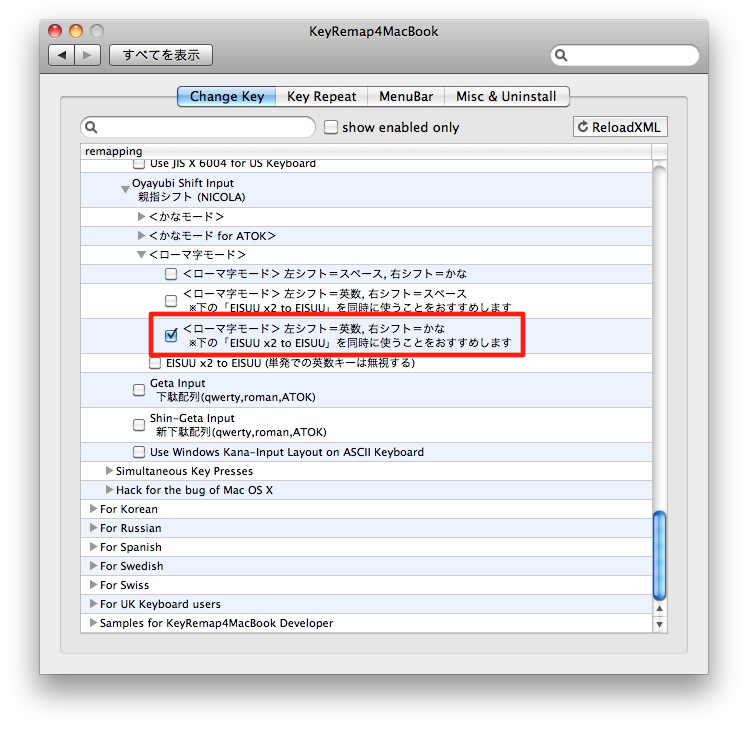Screen dimensions: 748x734
Task: Toggle Geta Input checkbox
Action: tap(139, 390)
